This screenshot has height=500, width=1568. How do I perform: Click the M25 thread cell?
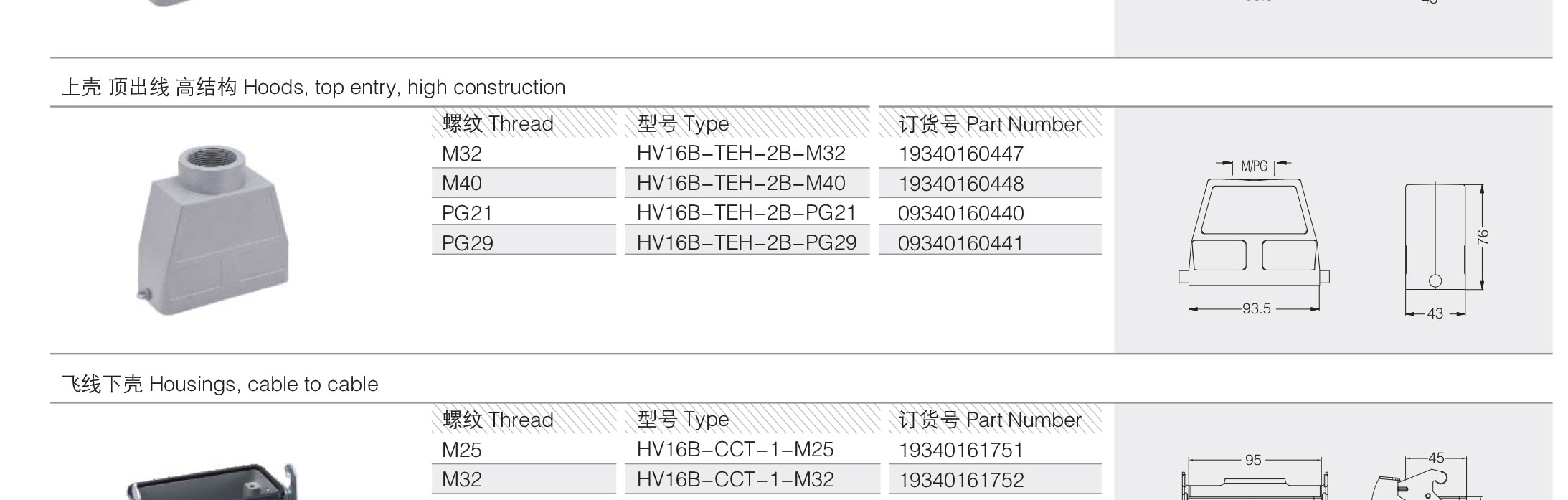462,451
